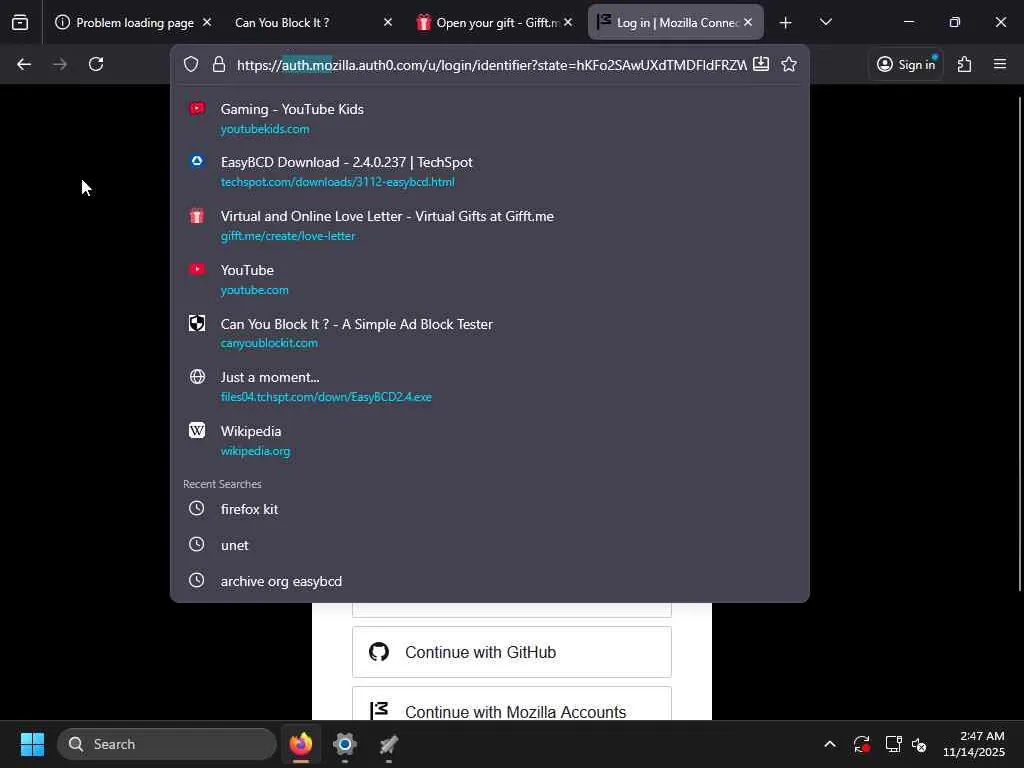Click the wikipedia.org URL text
Screen dimensions: 1024x768
point(255,451)
